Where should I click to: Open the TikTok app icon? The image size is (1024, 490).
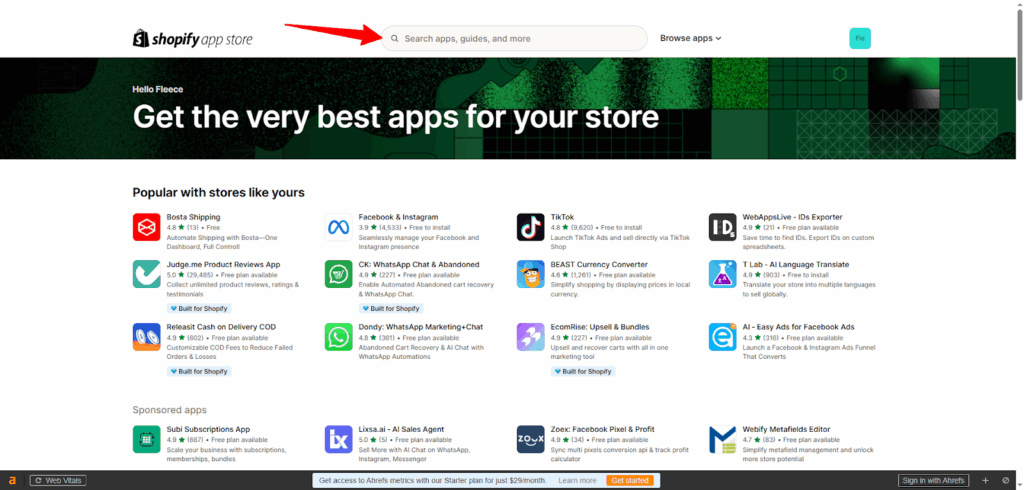click(x=530, y=227)
